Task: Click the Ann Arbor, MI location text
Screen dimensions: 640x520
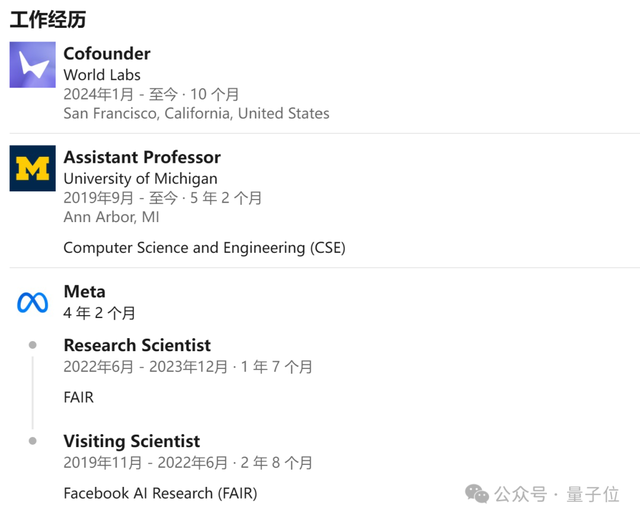Action: pos(111,217)
